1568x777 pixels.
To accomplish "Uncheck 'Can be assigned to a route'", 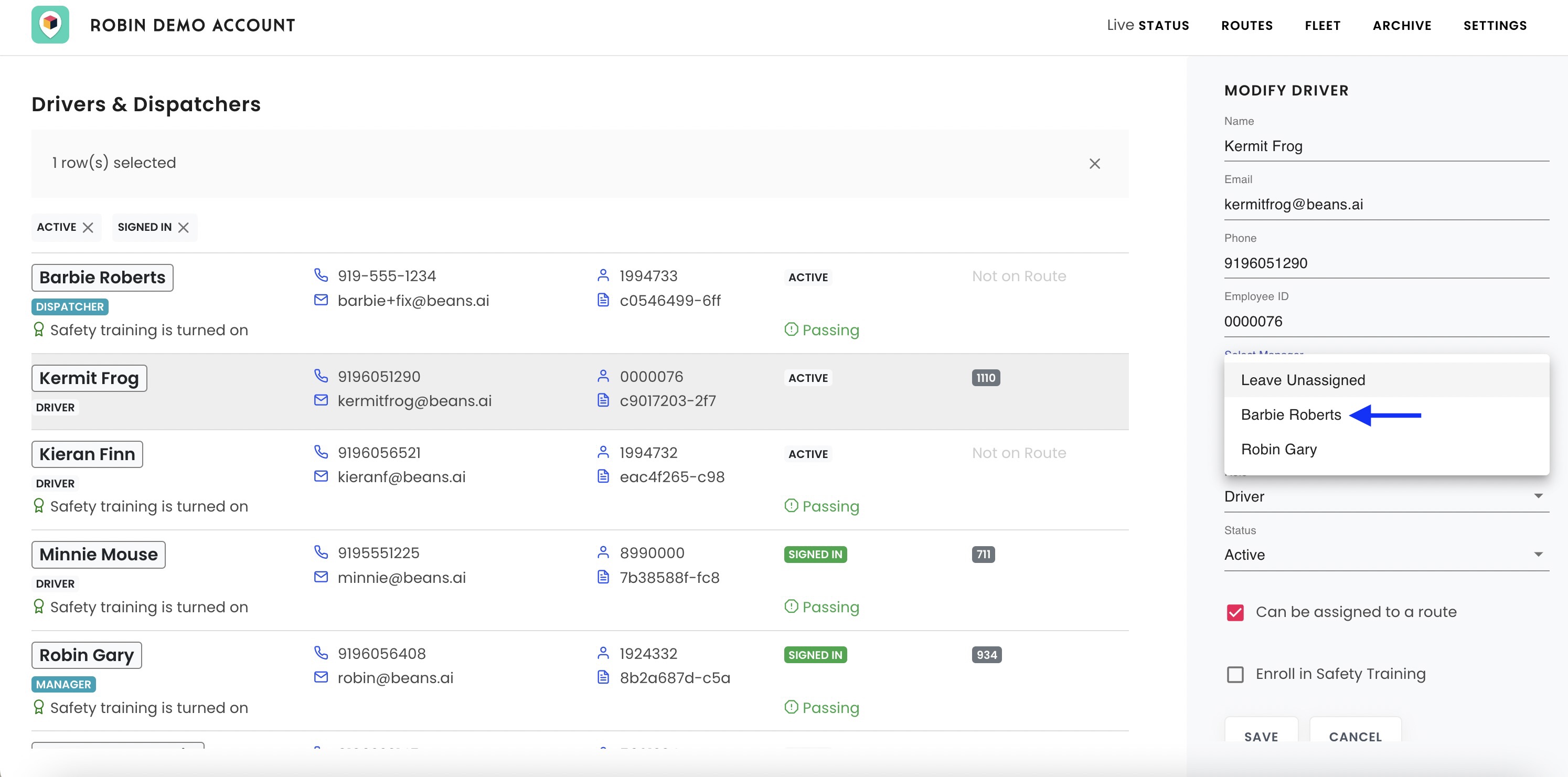I will (1235, 612).
